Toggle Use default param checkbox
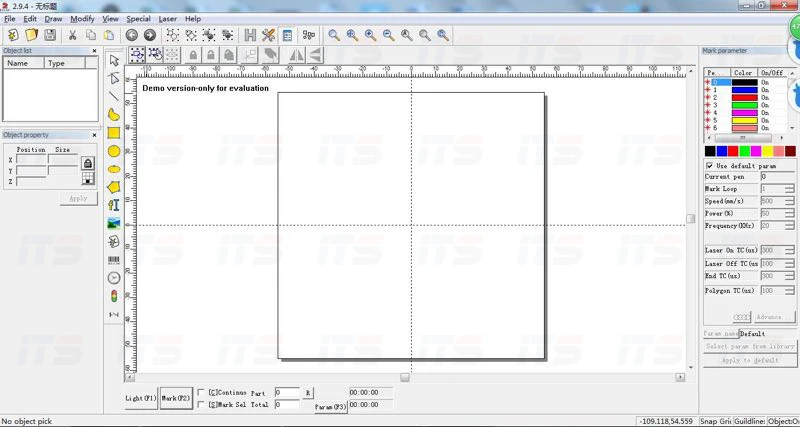800x427 pixels. [x=710, y=166]
